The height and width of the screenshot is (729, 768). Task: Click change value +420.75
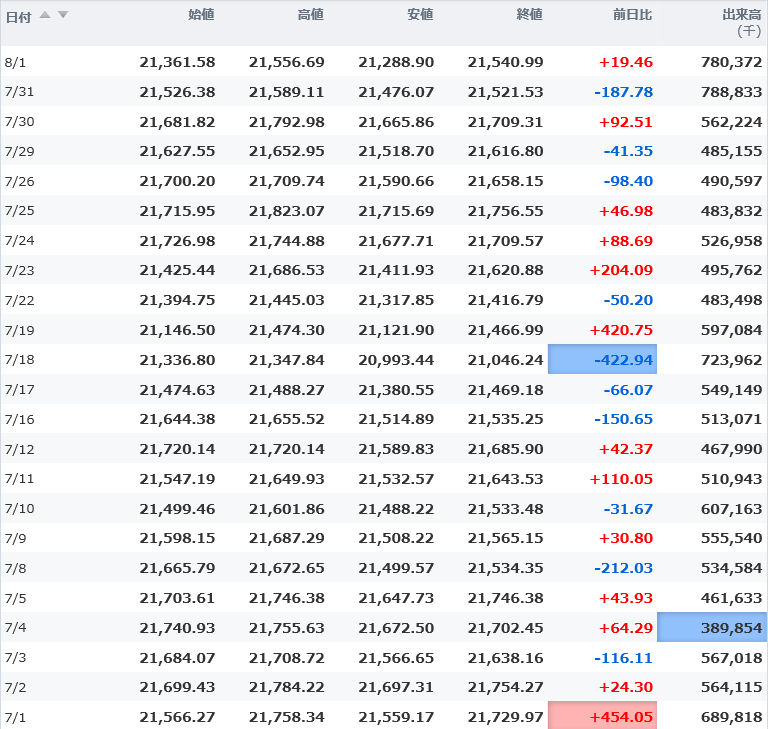[x=622, y=330]
